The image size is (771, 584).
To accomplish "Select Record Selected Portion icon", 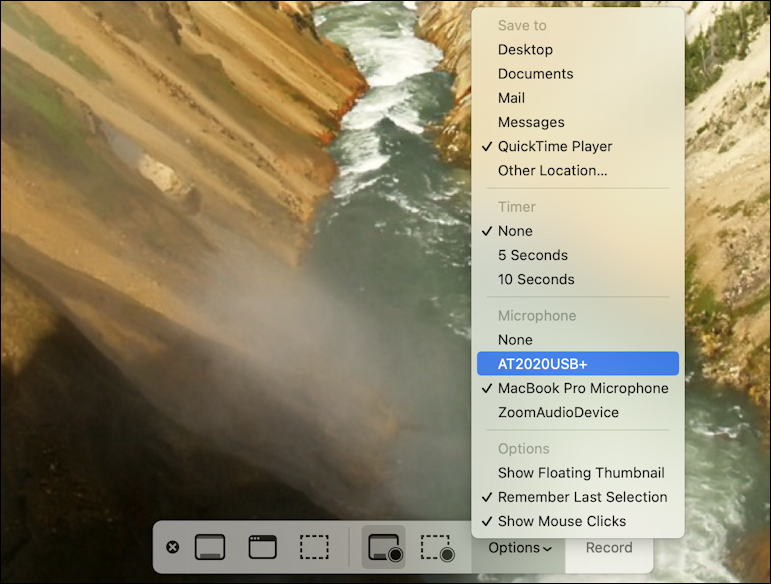I will click(x=437, y=547).
